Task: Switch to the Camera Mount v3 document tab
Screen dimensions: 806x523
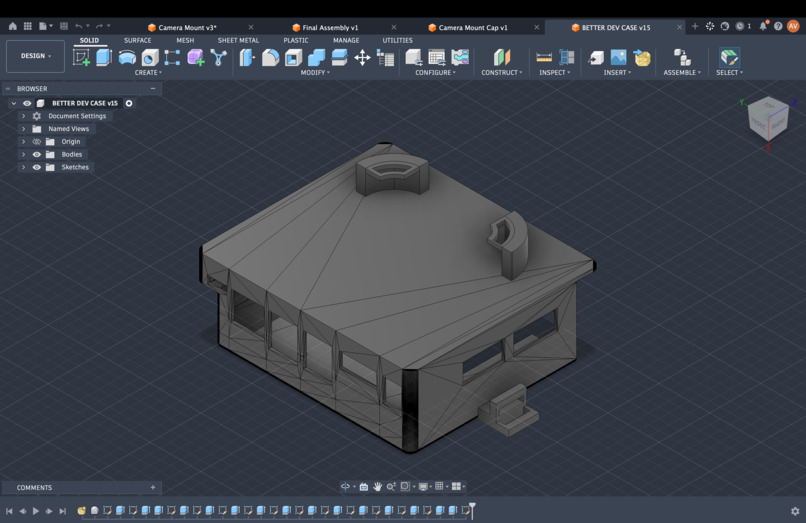Action: (187, 27)
